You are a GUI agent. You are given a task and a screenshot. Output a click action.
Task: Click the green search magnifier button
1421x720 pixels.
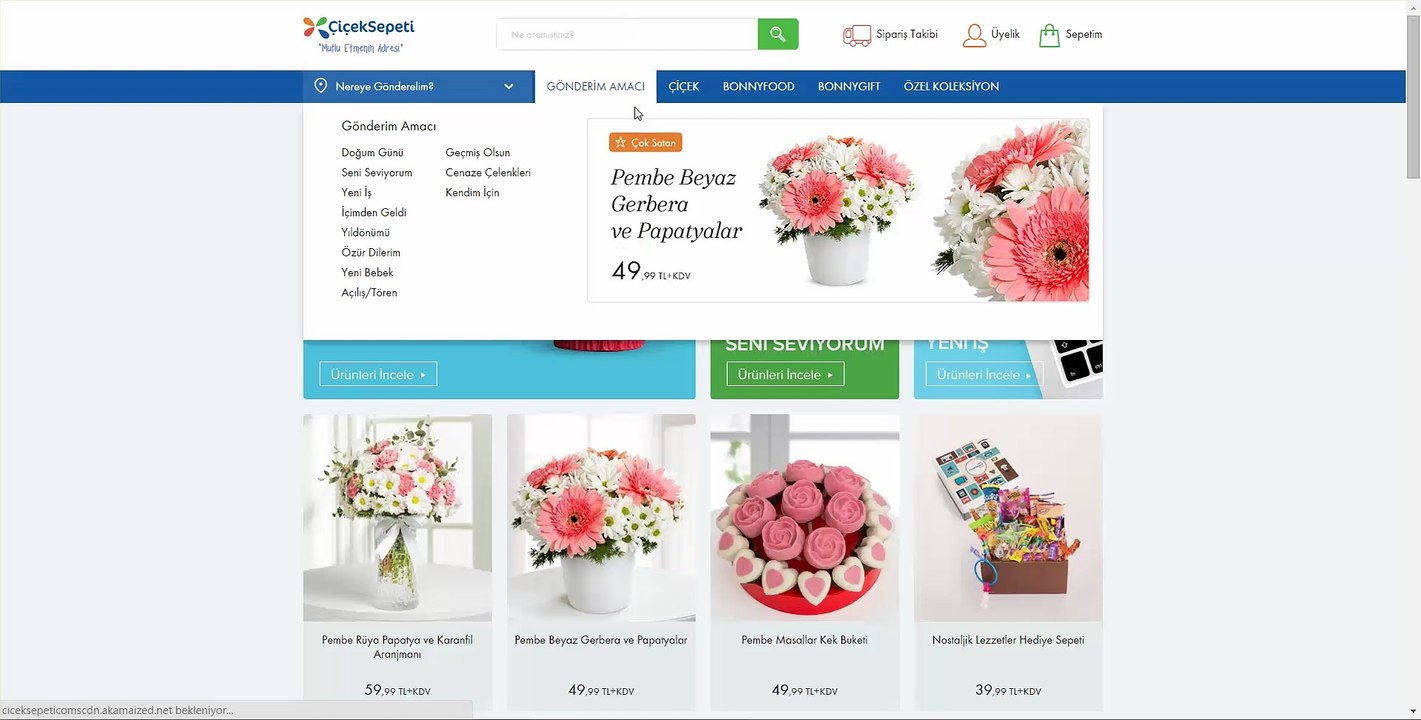tap(778, 34)
